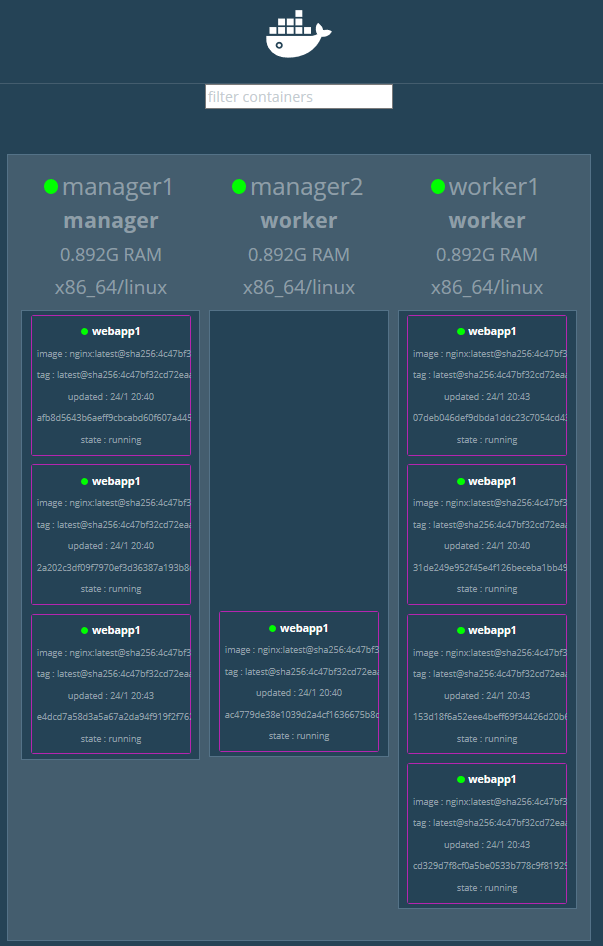This screenshot has height=946, width=603.
Task: Click green dot of container 2a202c3d card
Action: tap(85, 481)
